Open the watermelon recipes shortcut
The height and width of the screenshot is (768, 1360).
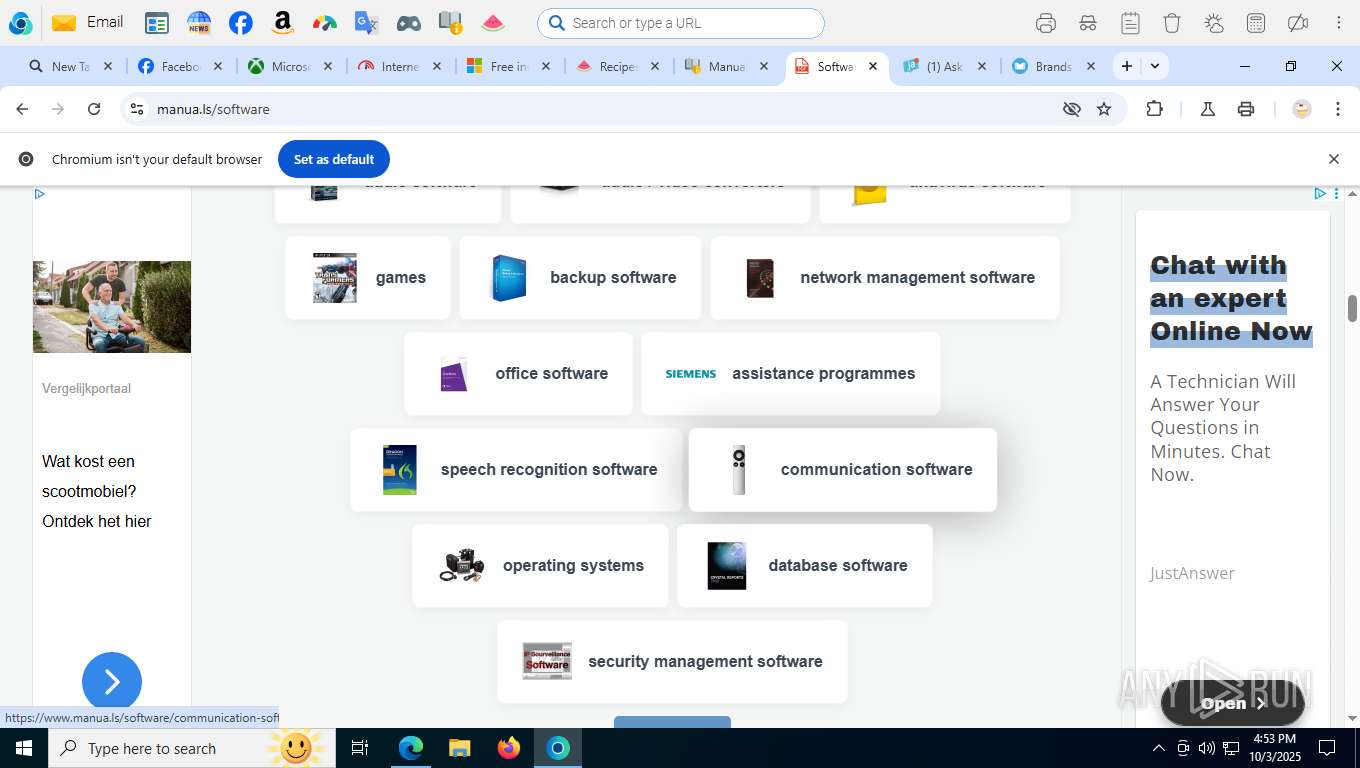point(493,23)
